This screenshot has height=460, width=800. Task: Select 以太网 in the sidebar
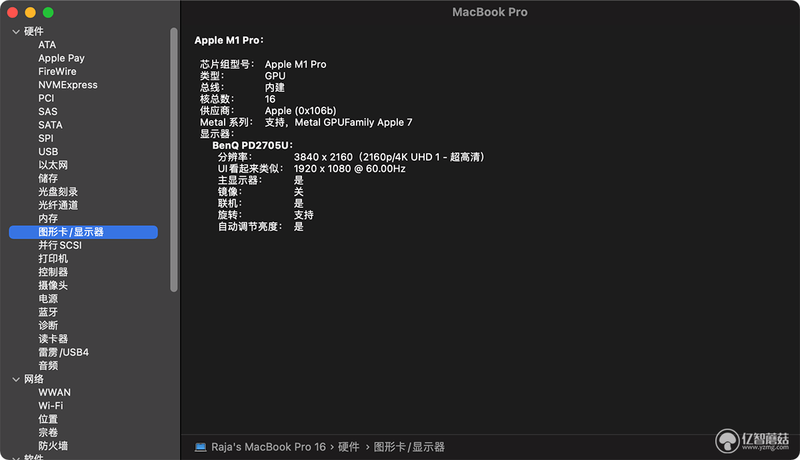tap(53, 165)
